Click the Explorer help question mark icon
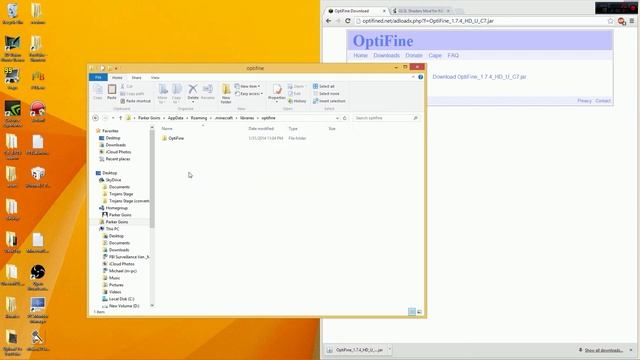640x360 pixels. pos(420,77)
